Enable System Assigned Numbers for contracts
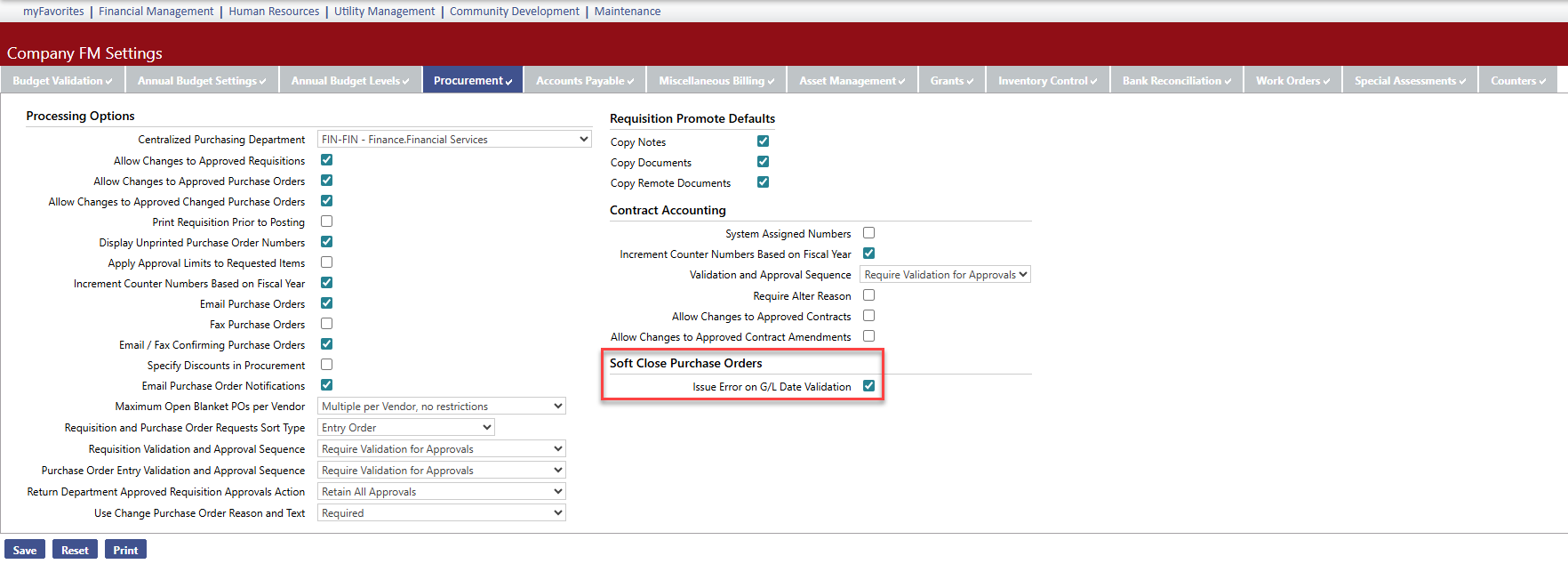 868,233
